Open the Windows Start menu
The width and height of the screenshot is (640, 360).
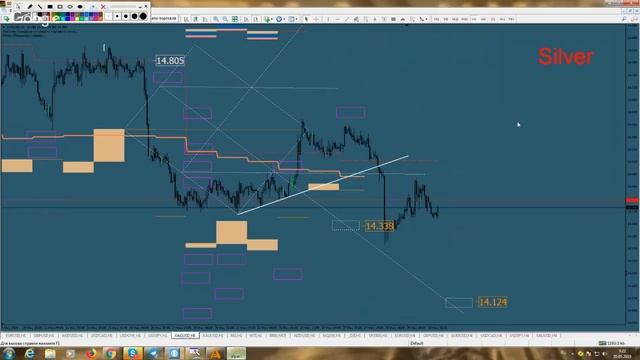click(8, 353)
